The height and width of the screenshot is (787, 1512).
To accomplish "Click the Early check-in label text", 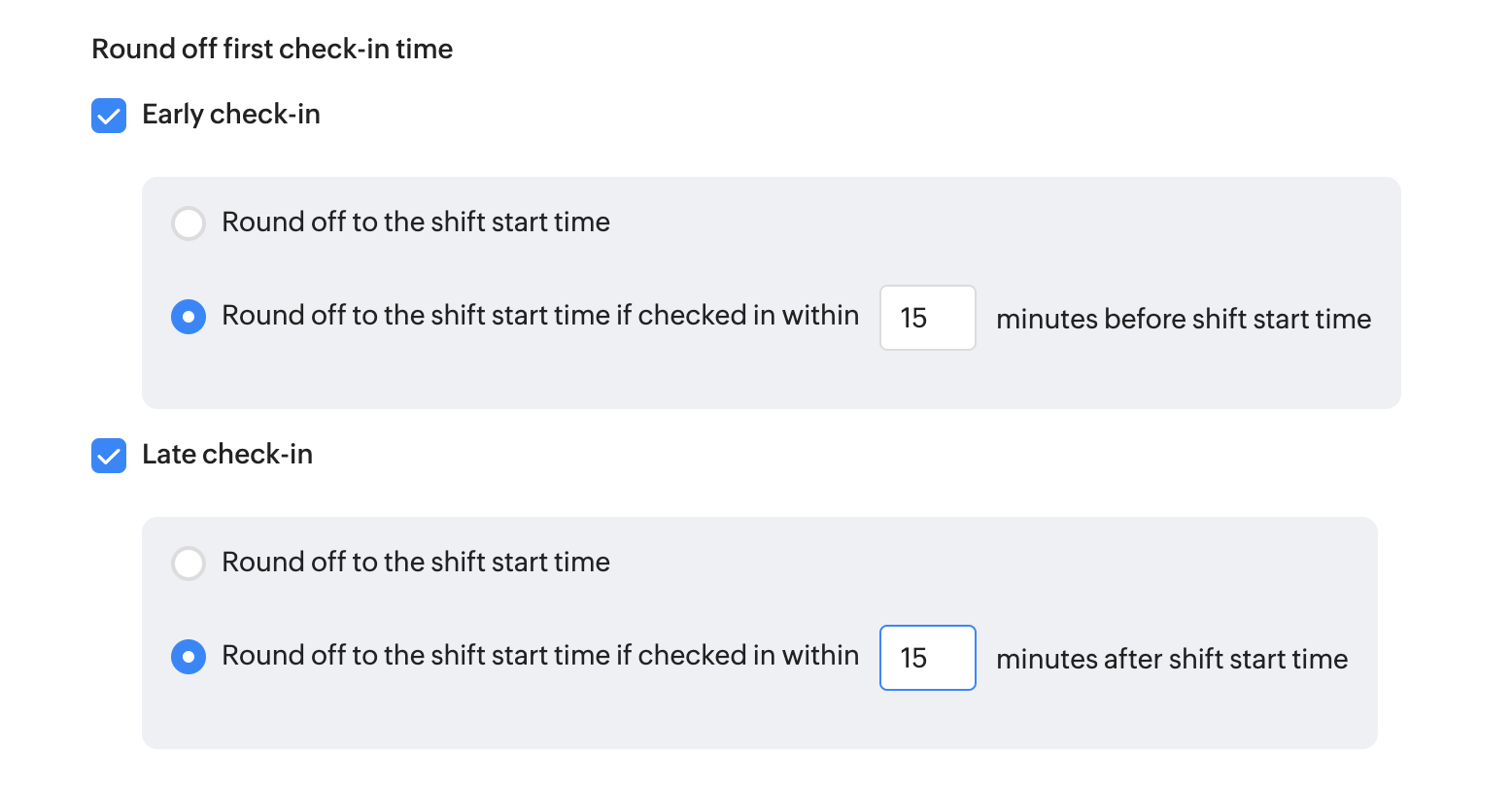I will (230, 115).
